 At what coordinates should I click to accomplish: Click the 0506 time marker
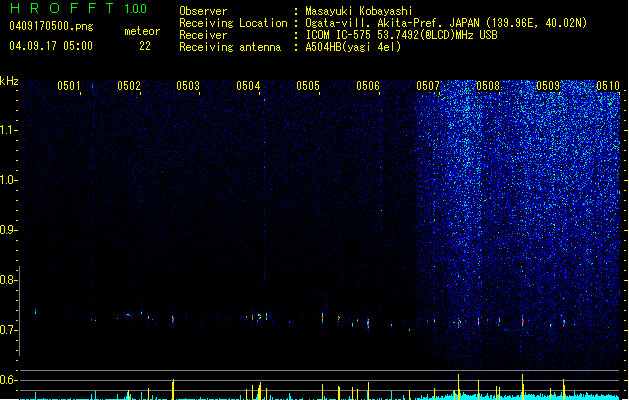[x=368, y=86]
